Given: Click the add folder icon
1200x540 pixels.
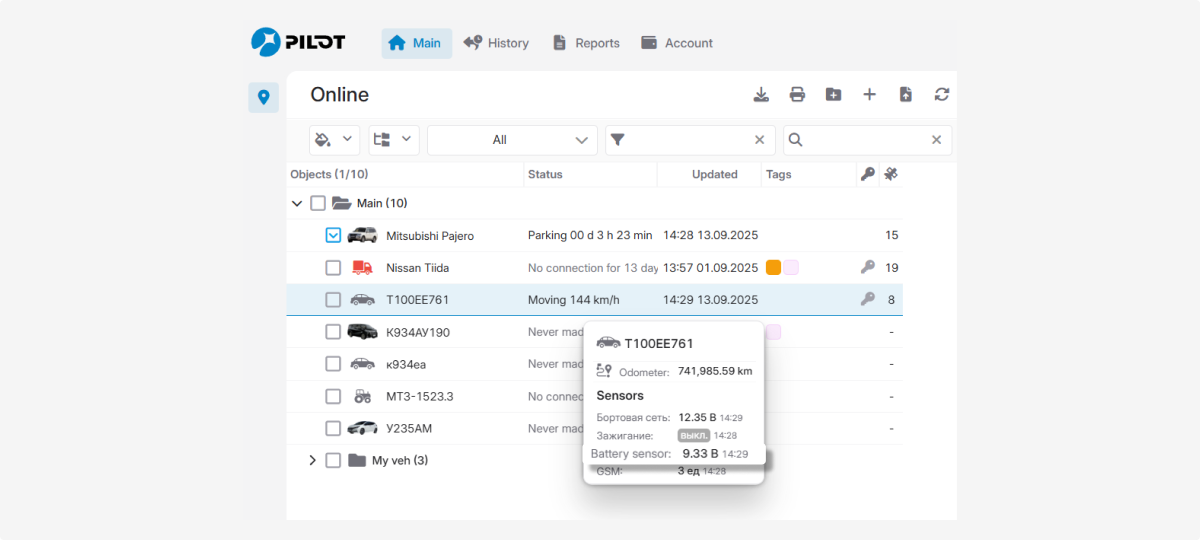Looking at the screenshot, I should (x=833, y=95).
